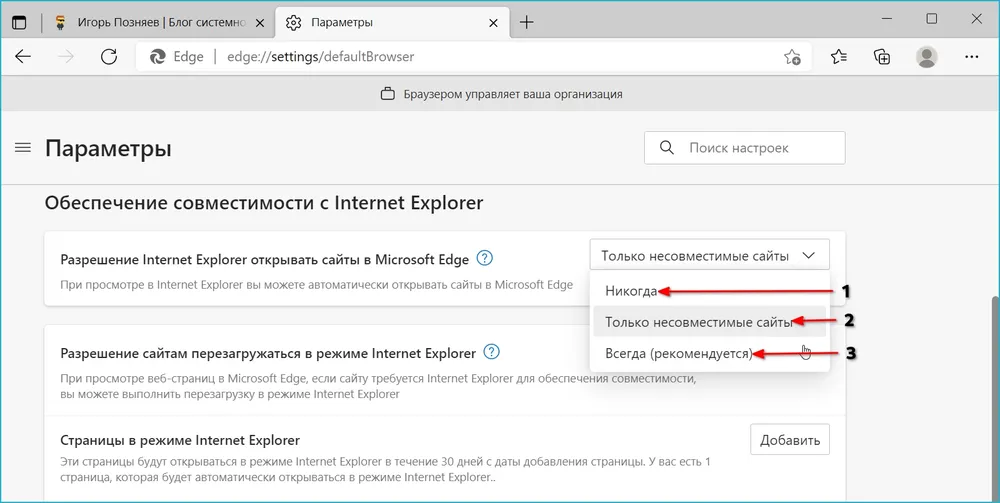Screen dimensions: 1000x503
Task: Toggle the Параметры hamburger navigation menu
Action: tap(23, 148)
